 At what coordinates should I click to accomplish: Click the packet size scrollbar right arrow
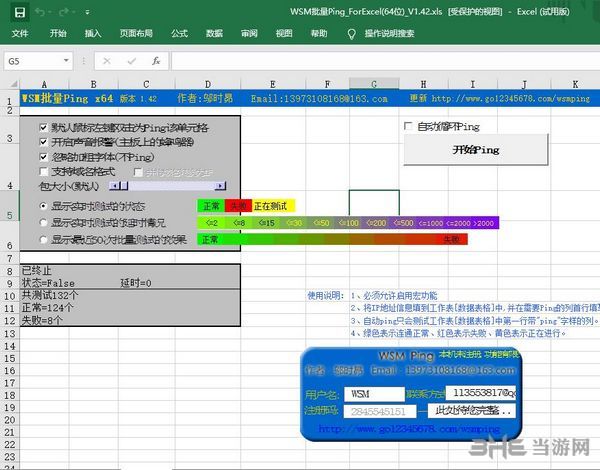[x=220, y=186]
